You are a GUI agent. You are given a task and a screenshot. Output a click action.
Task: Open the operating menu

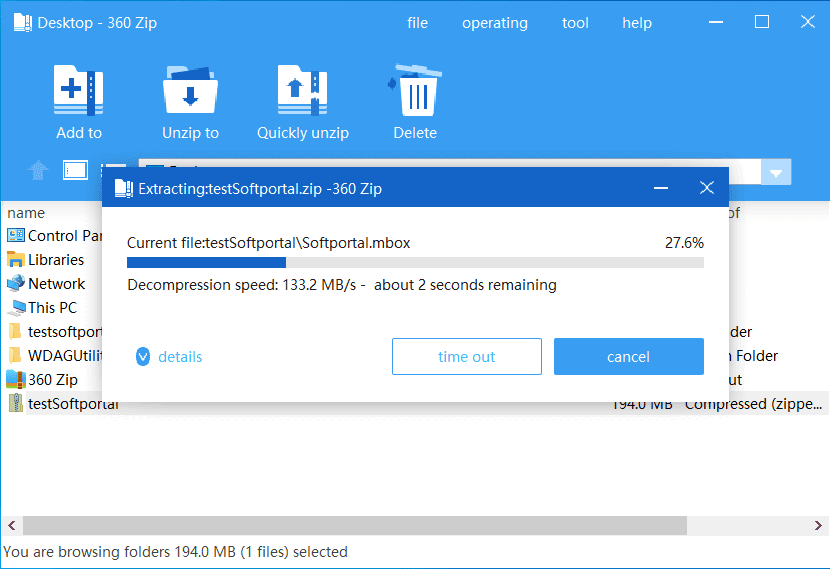(495, 23)
